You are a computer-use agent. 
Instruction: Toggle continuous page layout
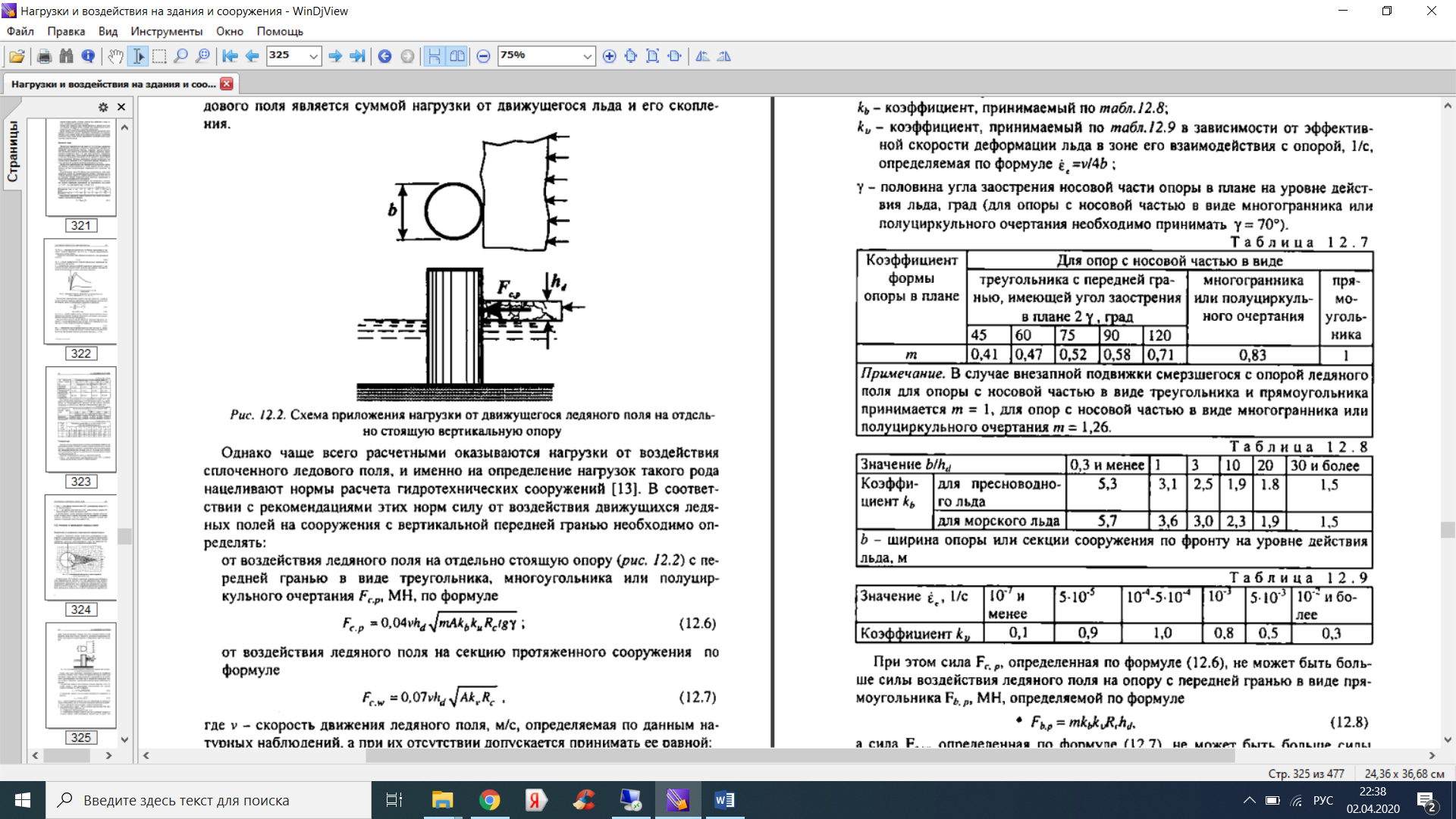click(x=435, y=56)
